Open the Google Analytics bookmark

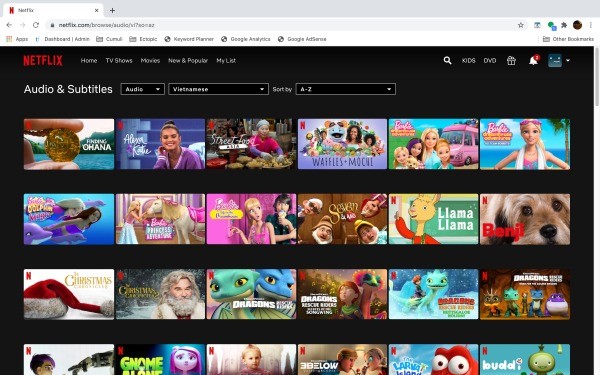[246, 39]
